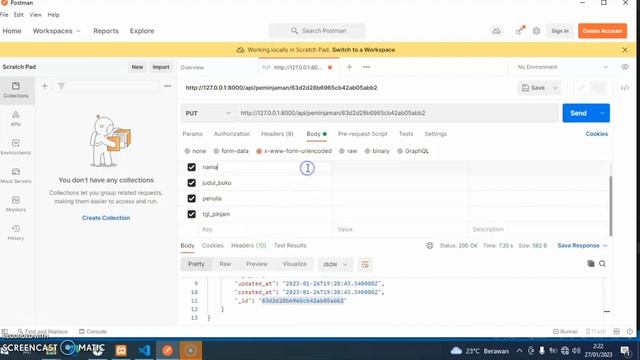This screenshot has height=360, width=640.
Task: Switch to the Raw response view
Action: tap(225, 264)
